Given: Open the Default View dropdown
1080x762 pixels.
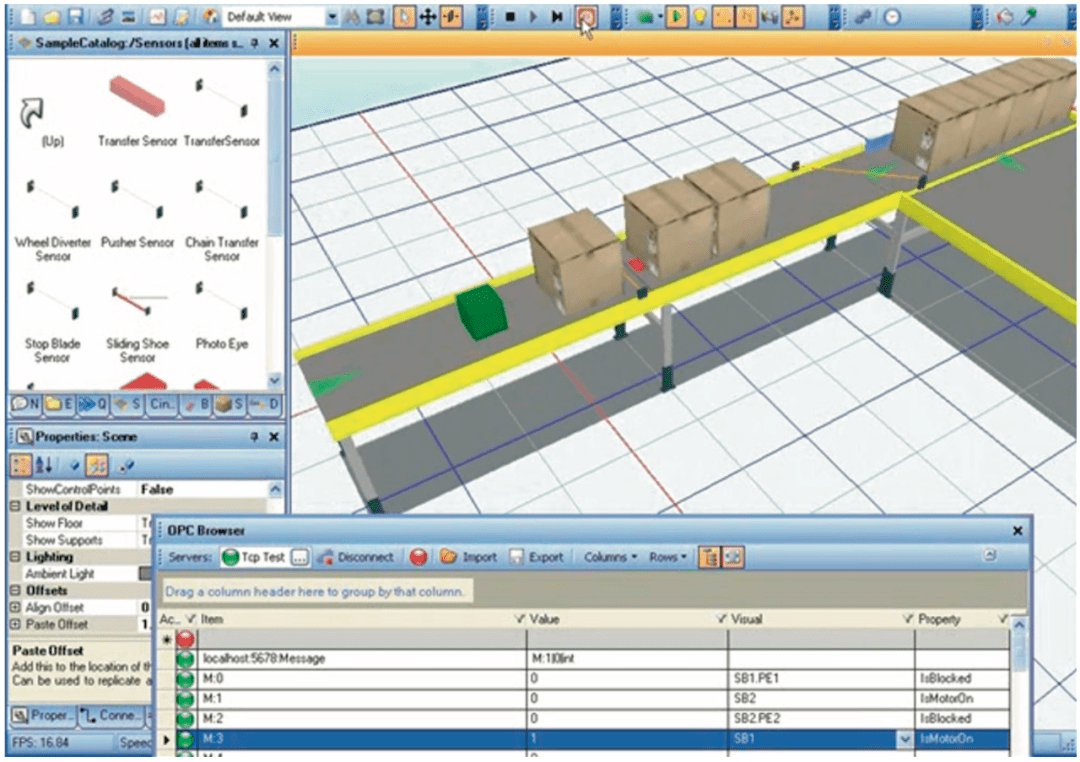Looking at the screenshot, I should [332, 17].
